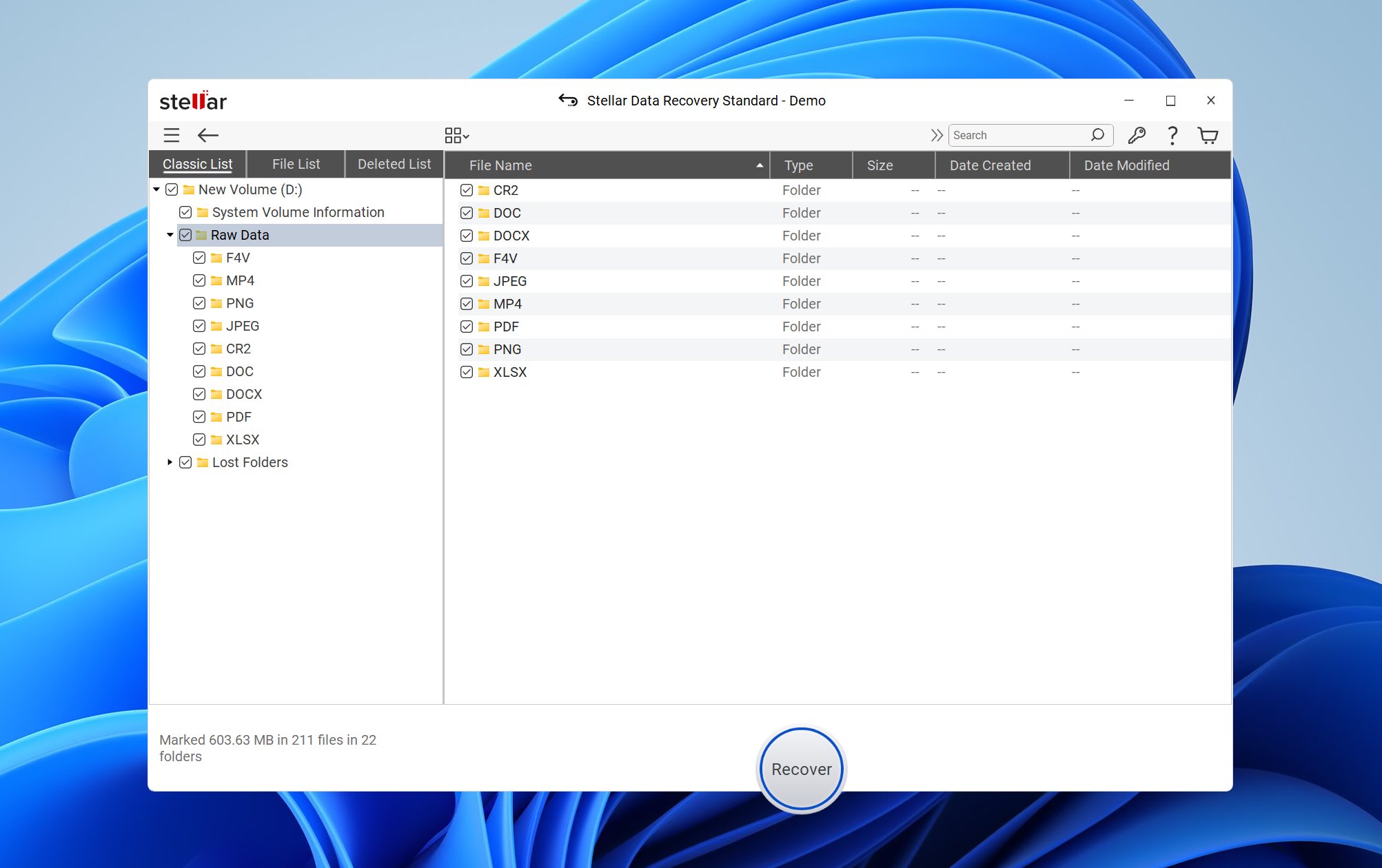Screen dimensions: 1382x868
Task: Sort by Date Created column header
Action: [x=1002, y=165]
